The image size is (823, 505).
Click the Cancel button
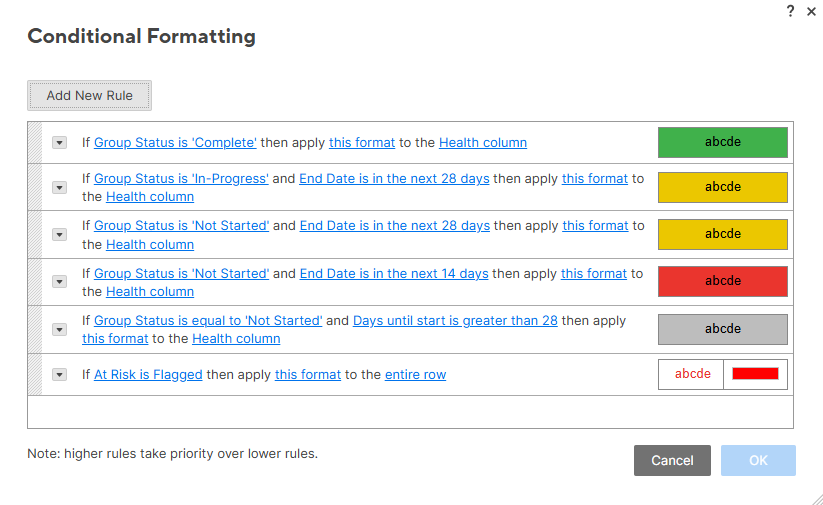672,460
